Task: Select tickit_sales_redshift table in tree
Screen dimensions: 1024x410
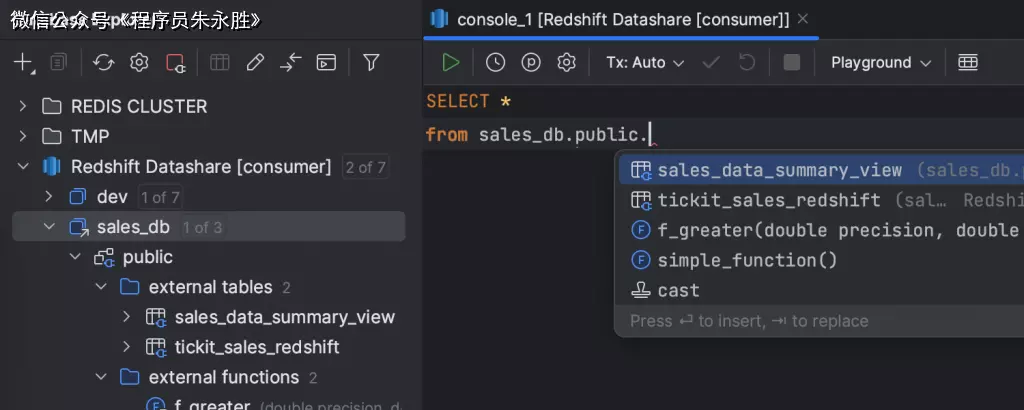Action: pyautogui.click(x=256, y=347)
